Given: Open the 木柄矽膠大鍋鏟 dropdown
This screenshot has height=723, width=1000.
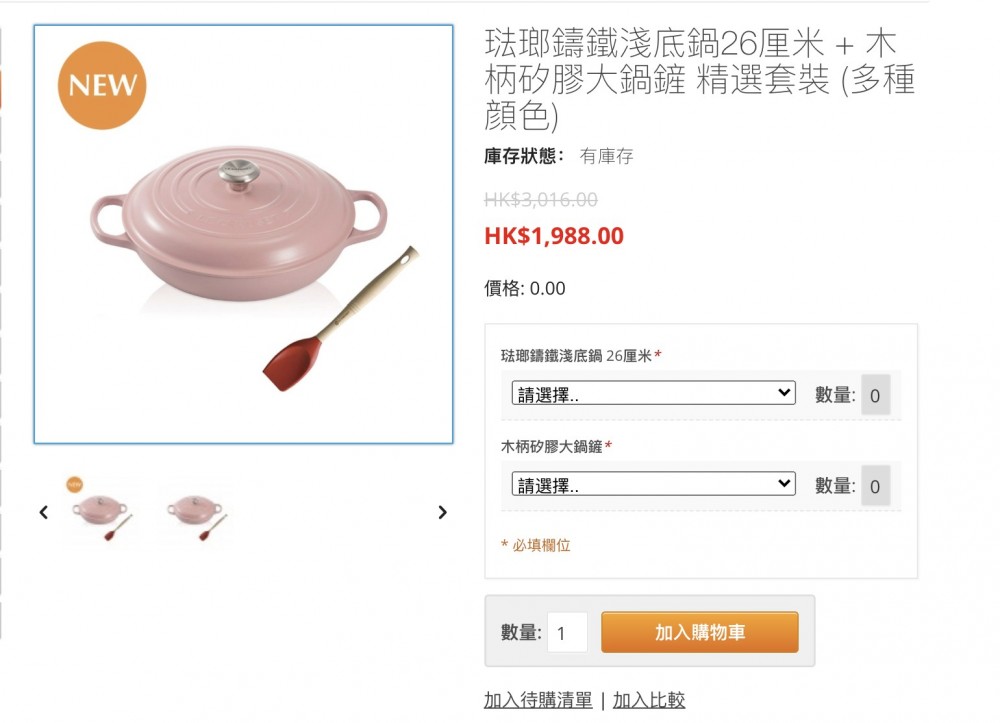Looking at the screenshot, I should 654,485.
